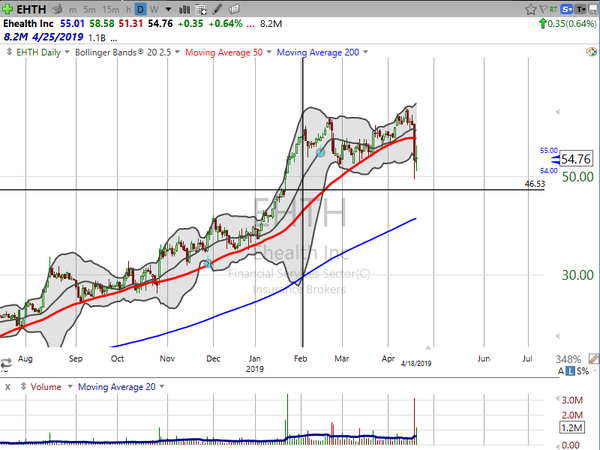
Task: Click the small triangle marker left of the Jun label
Action: click(428, 347)
